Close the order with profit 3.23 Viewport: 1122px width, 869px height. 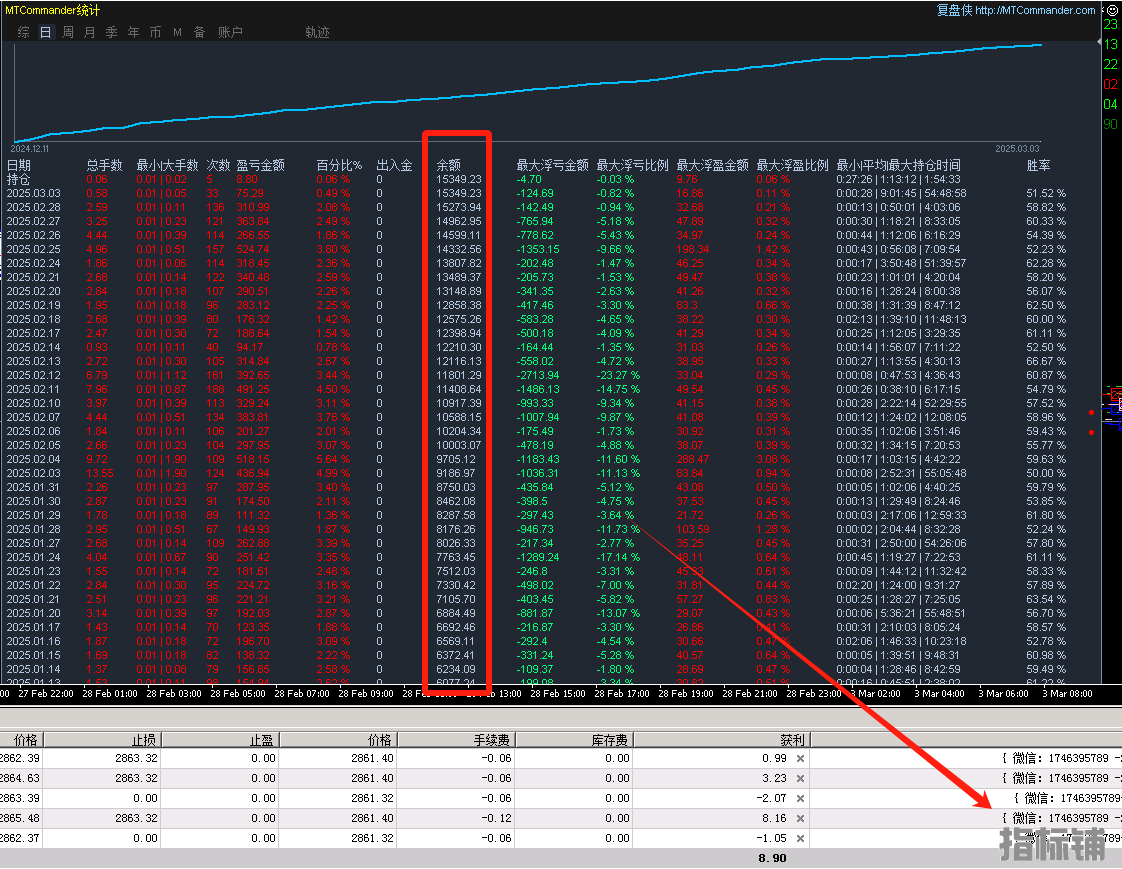(801, 778)
